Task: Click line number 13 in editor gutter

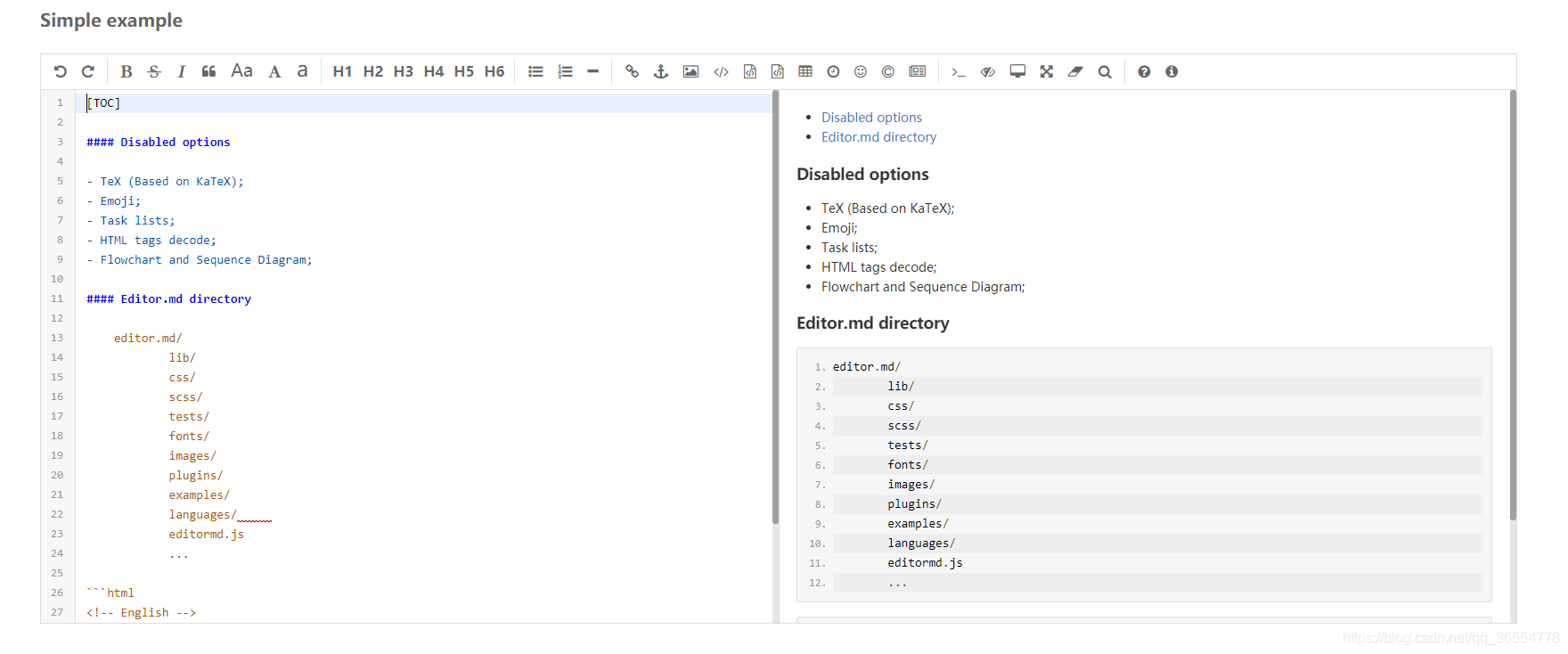Action: [57, 339]
